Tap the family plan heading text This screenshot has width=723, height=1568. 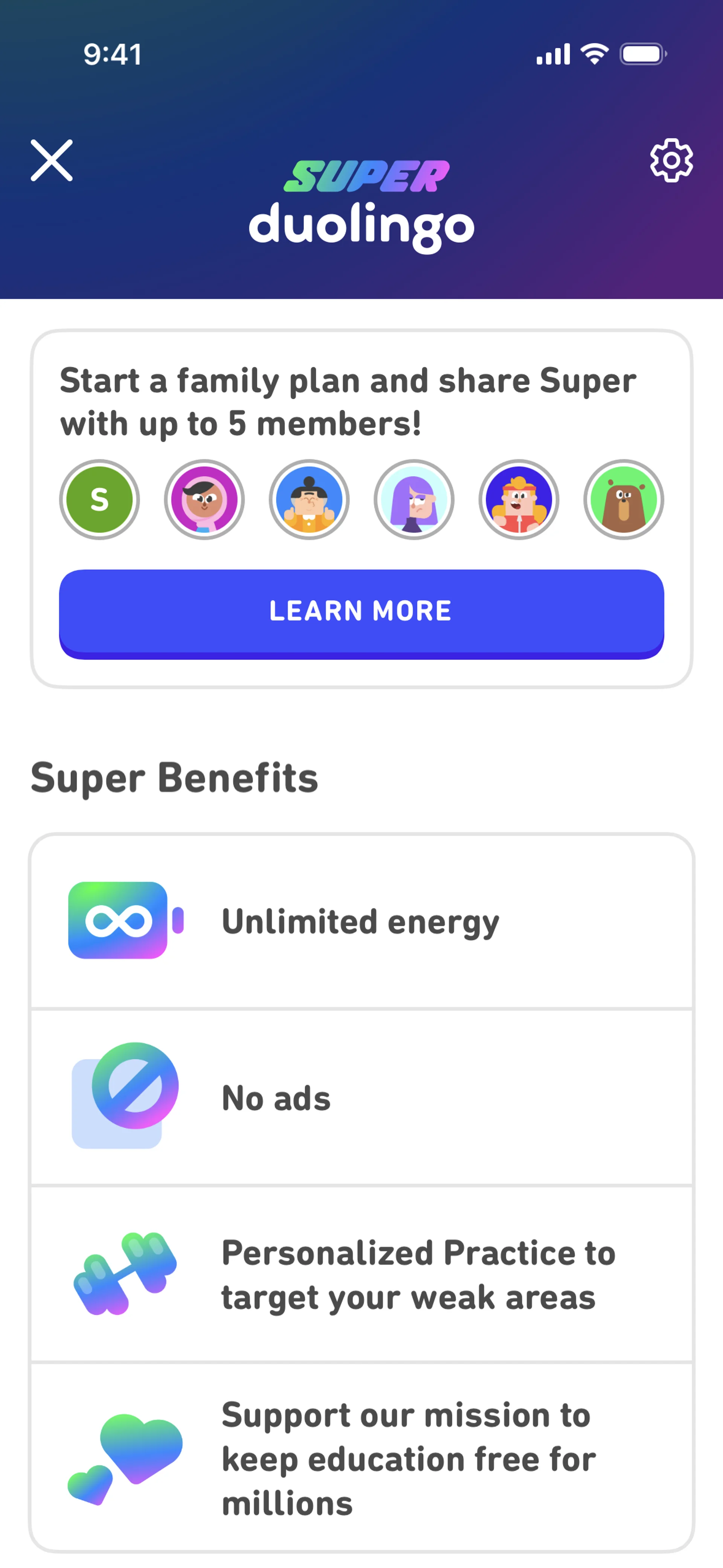click(x=348, y=402)
